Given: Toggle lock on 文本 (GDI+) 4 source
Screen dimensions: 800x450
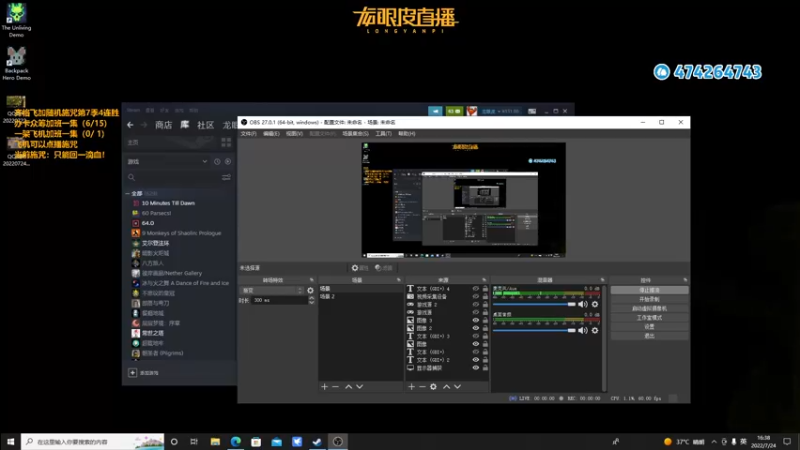Looking at the screenshot, I should [x=485, y=289].
